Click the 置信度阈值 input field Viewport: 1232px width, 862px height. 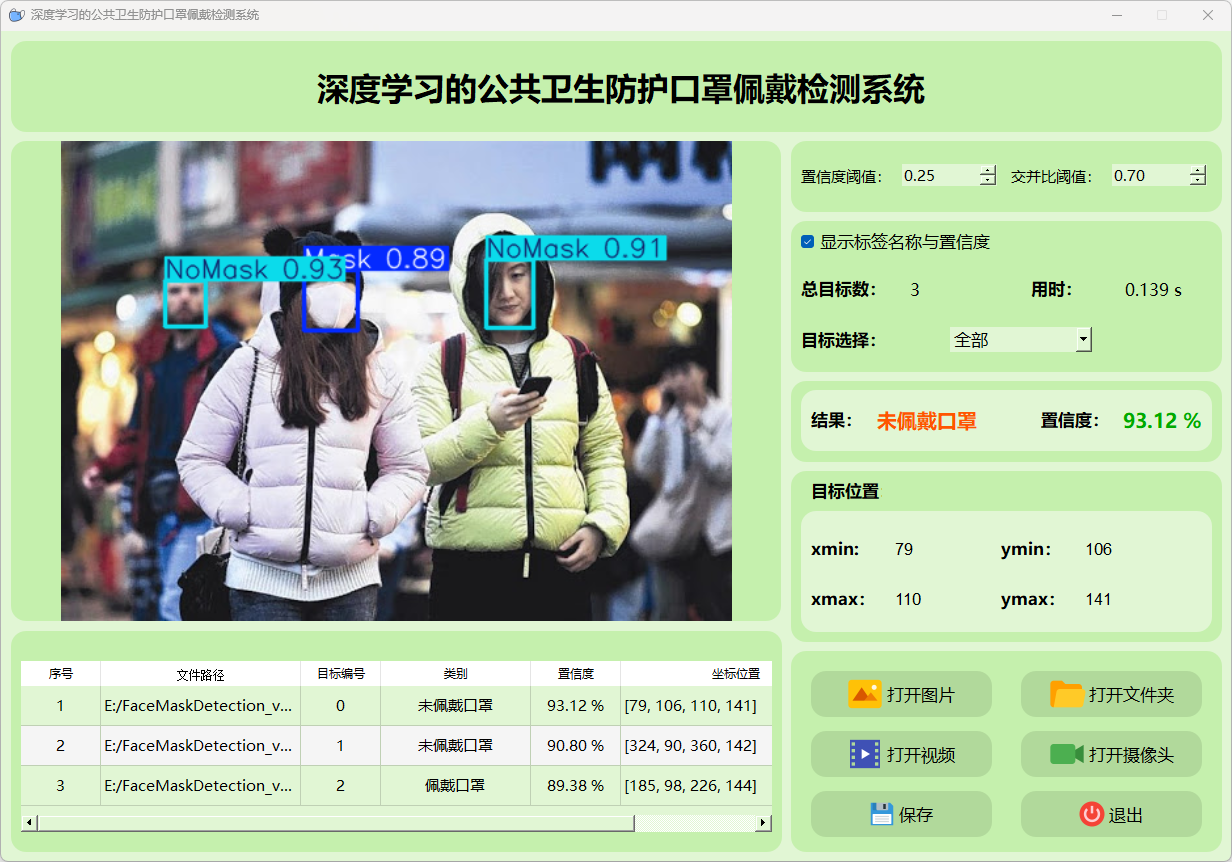[938, 176]
